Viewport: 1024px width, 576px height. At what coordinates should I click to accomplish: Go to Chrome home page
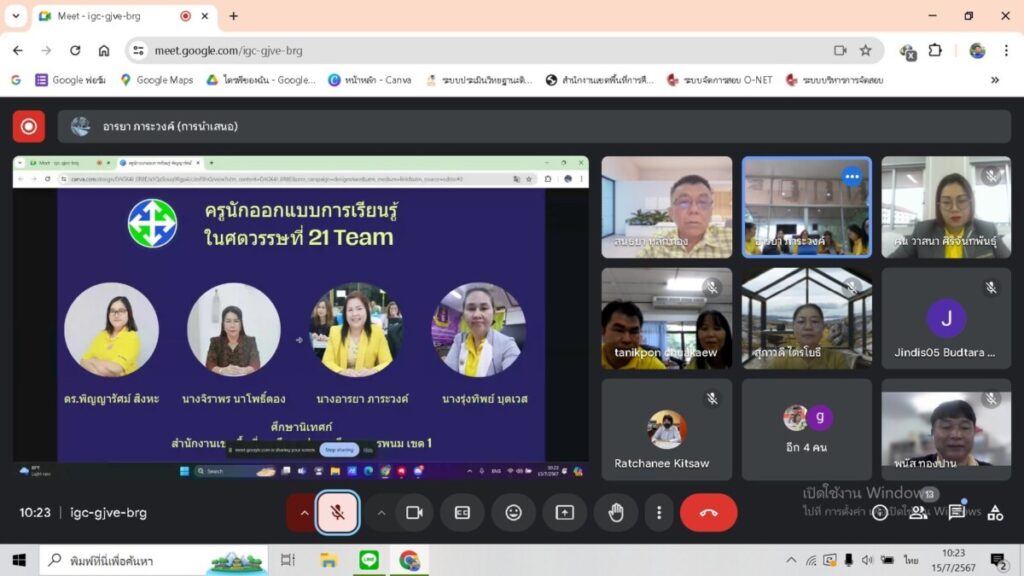point(104,50)
